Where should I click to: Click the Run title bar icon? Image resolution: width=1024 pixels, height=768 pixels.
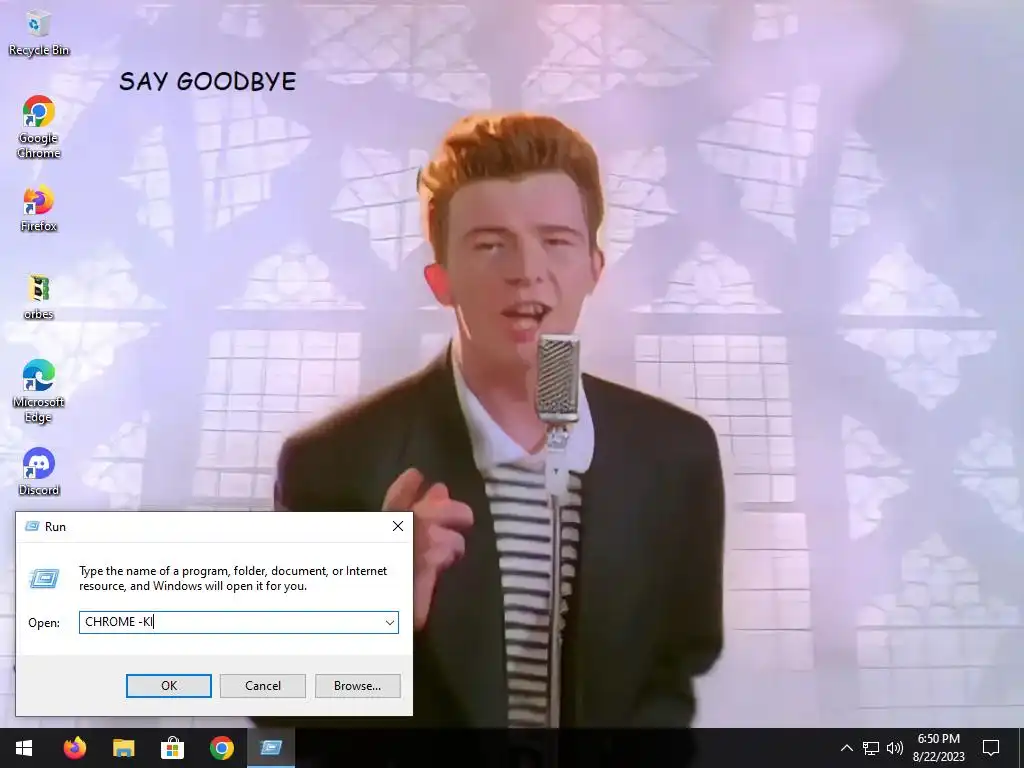pyautogui.click(x=31, y=526)
